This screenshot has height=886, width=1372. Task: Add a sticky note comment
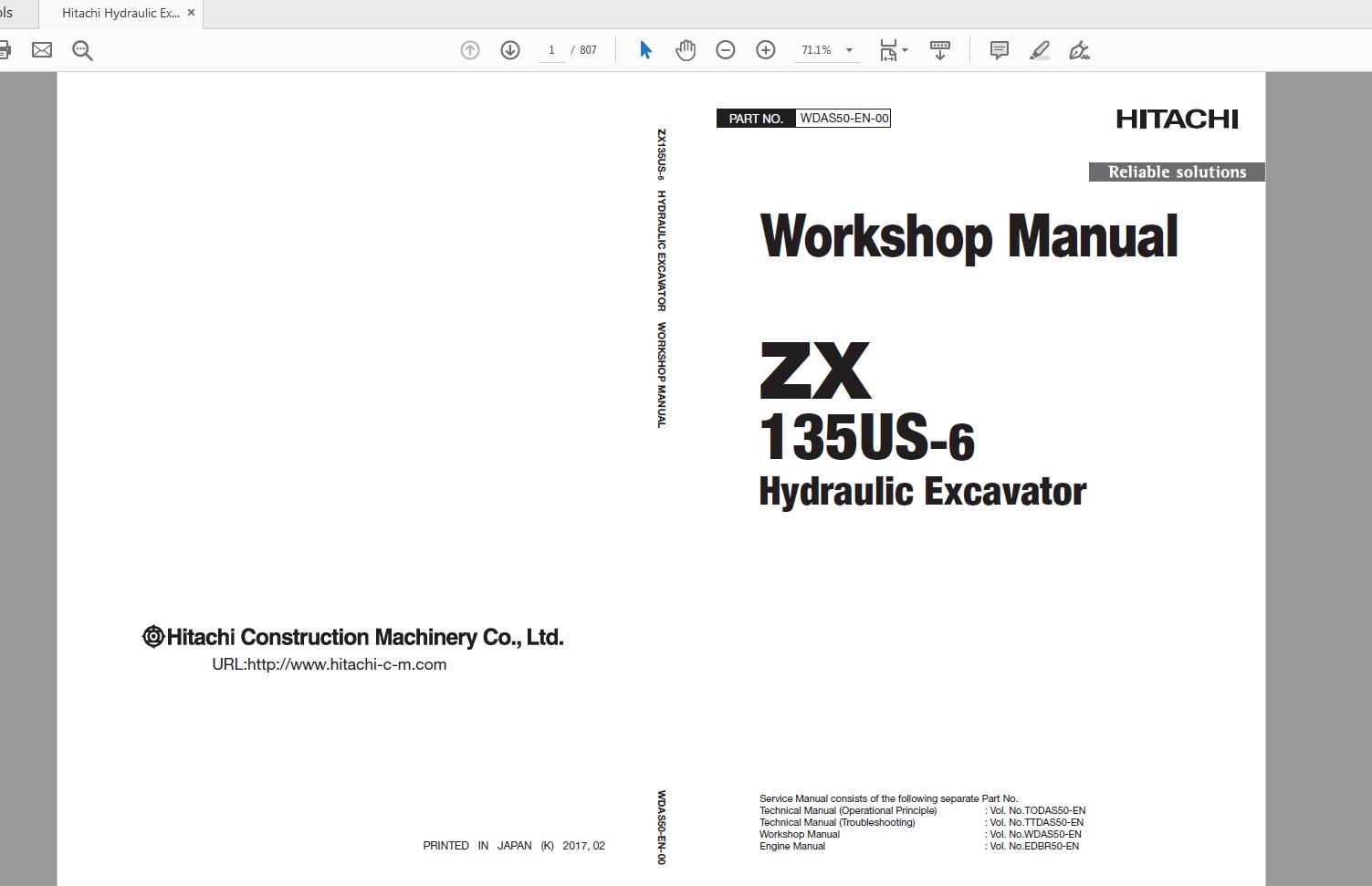tap(1000, 50)
